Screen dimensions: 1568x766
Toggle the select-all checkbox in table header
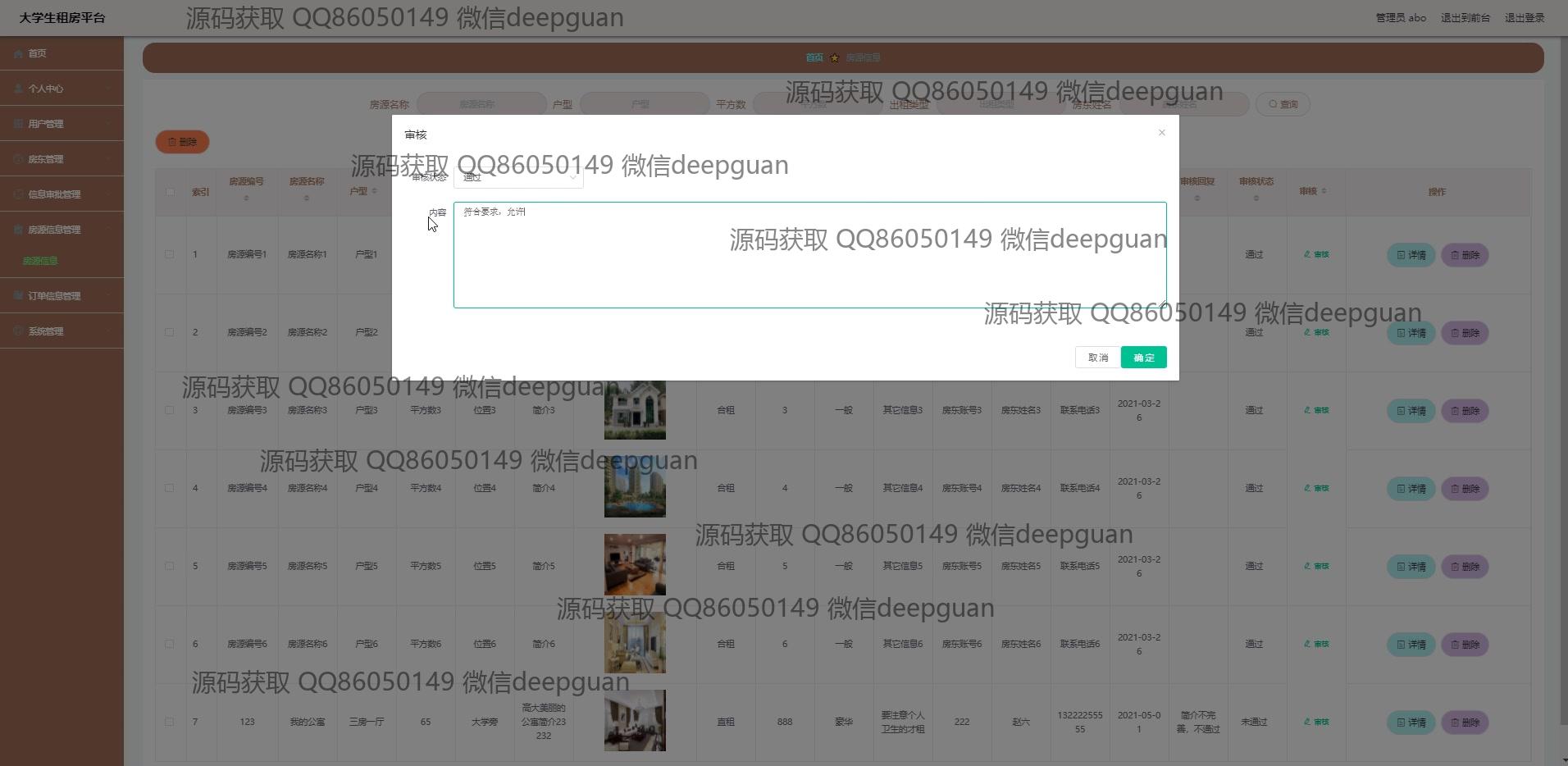(170, 192)
